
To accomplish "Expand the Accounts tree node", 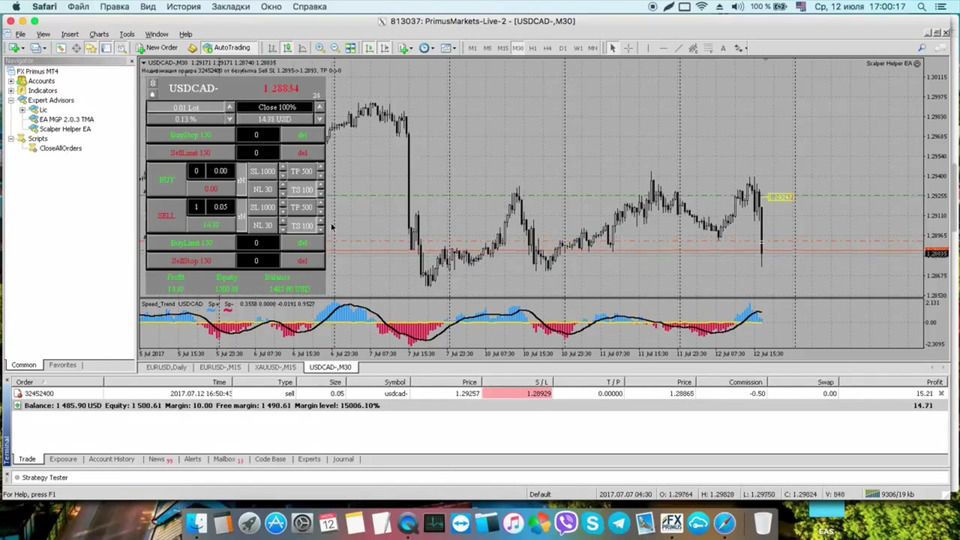I will point(11,81).
